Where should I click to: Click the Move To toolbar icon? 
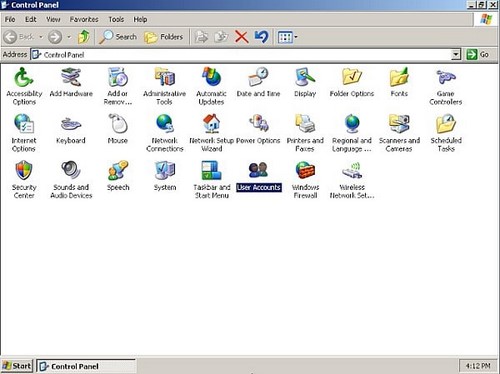(x=201, y=37)
